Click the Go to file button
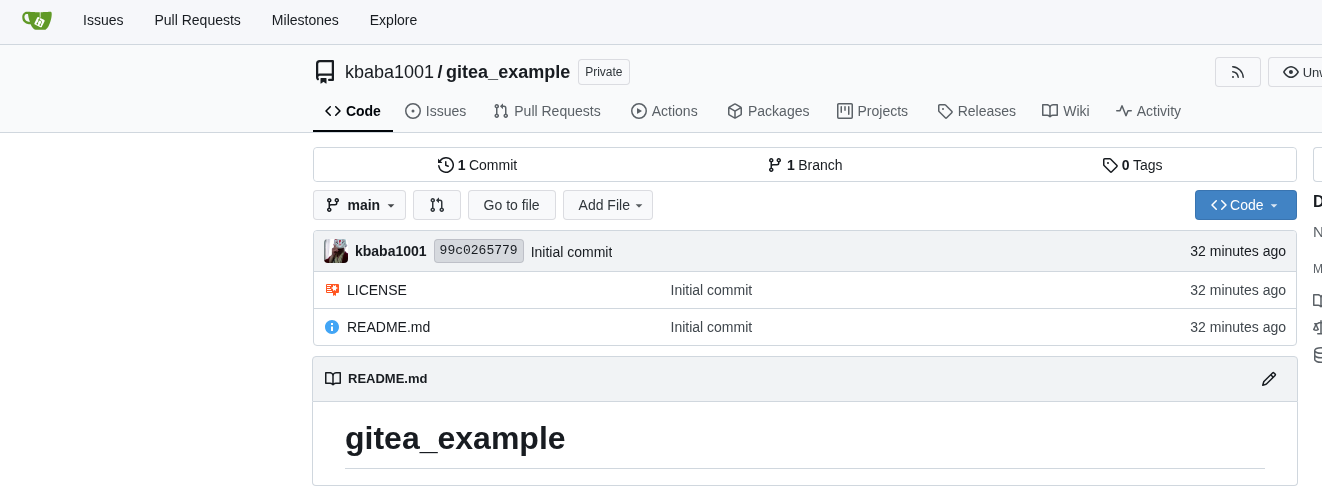This screenshot has height=500, width=1322. coord(511,205)
